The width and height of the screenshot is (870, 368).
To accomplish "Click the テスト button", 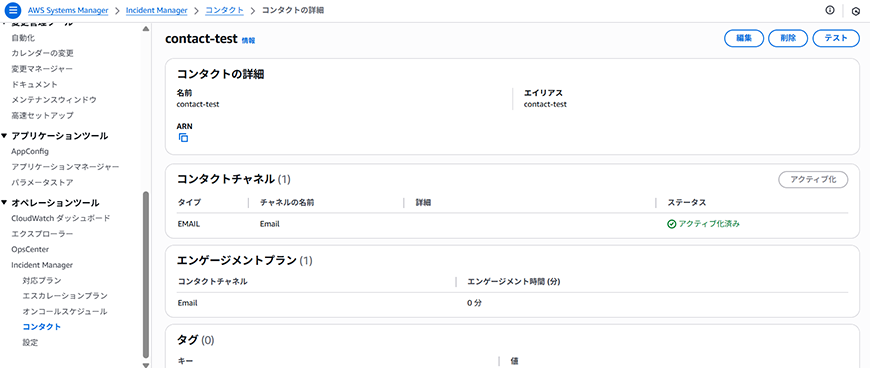I will (x=836, y=38).
